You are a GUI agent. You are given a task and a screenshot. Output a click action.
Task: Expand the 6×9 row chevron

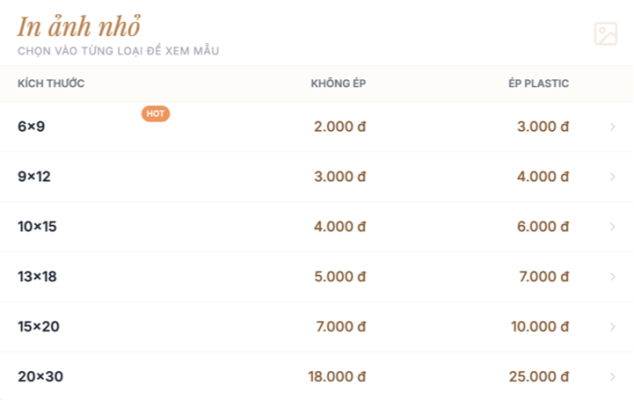point(612,127)
